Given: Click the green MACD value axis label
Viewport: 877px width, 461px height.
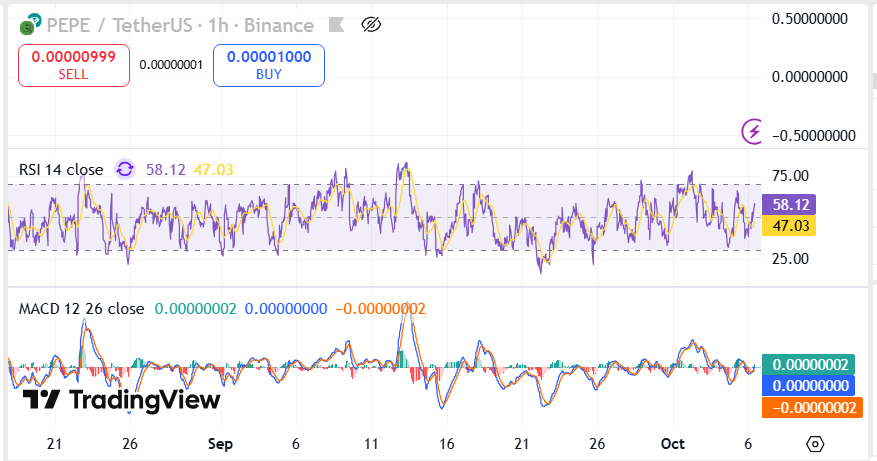Looking at the screenshot, I should click(x=805, y=365).
